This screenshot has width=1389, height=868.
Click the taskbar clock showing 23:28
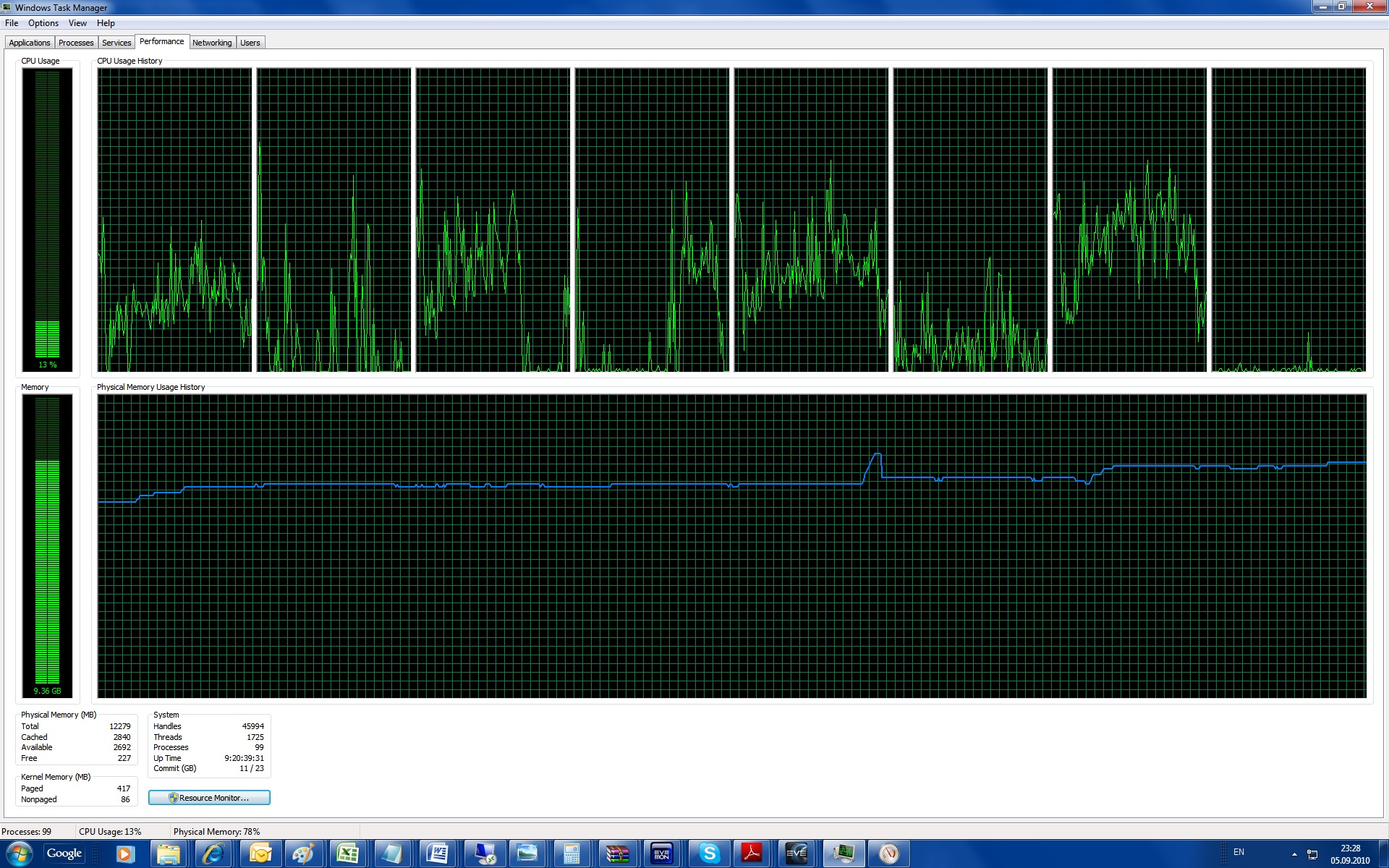pyautogui.click(x=1350, y=854)
